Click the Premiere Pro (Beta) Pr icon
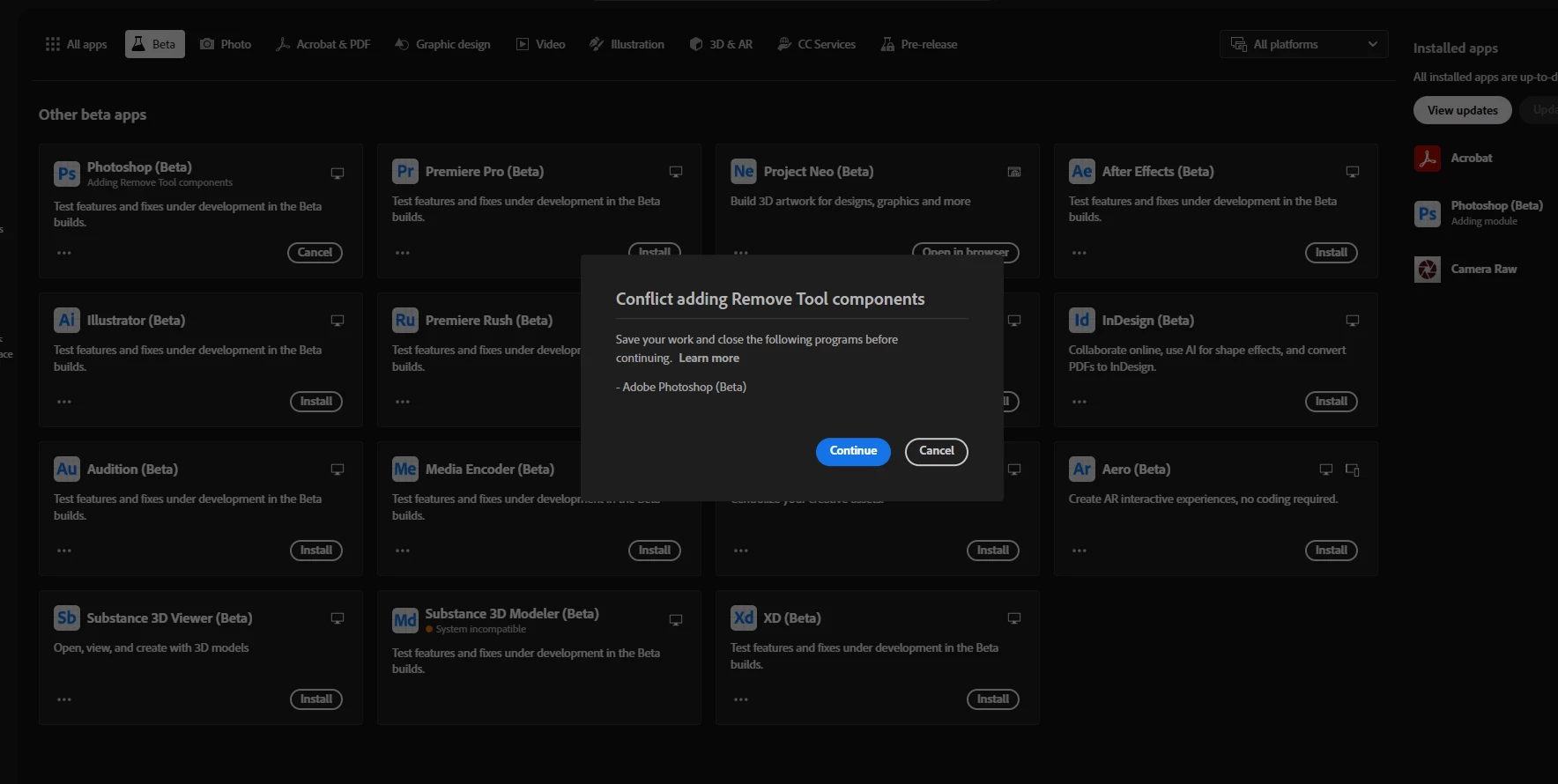 coord(405,171)
